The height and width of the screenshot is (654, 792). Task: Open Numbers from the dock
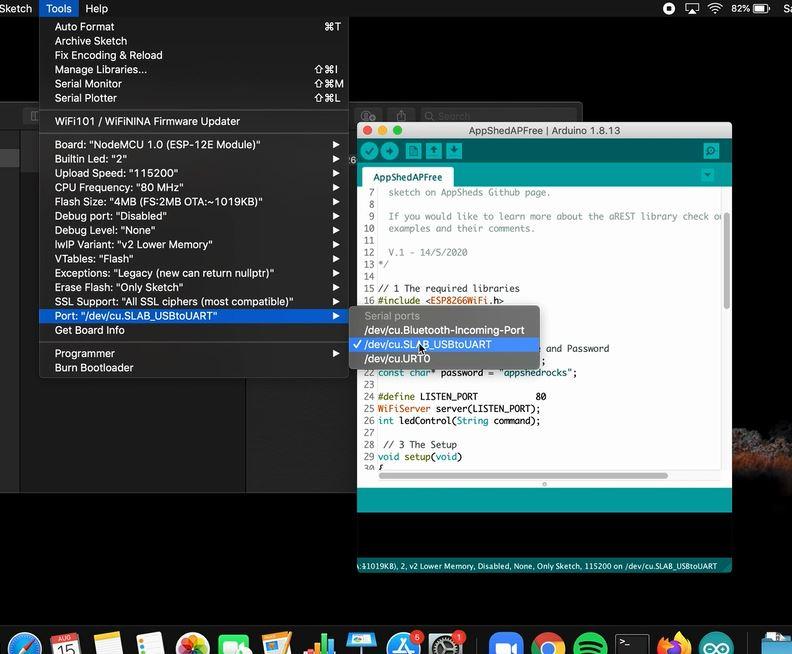pos(319,643)
